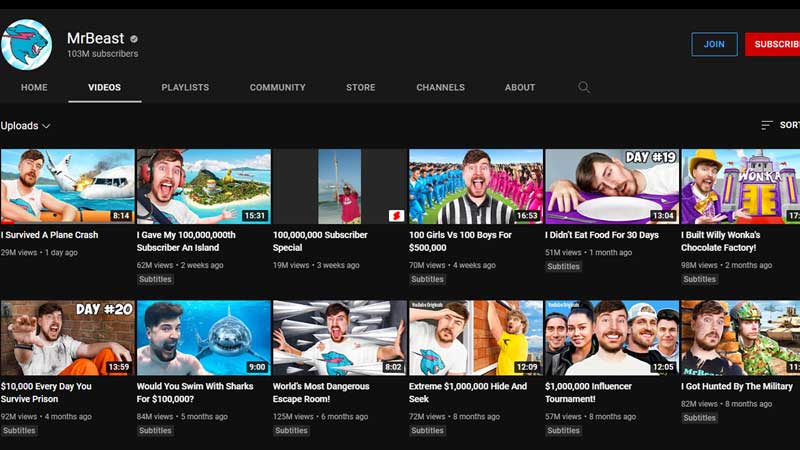Switch to the CHANNELS tab
Viewport: 800px width, 450px height.
(440, 87)
